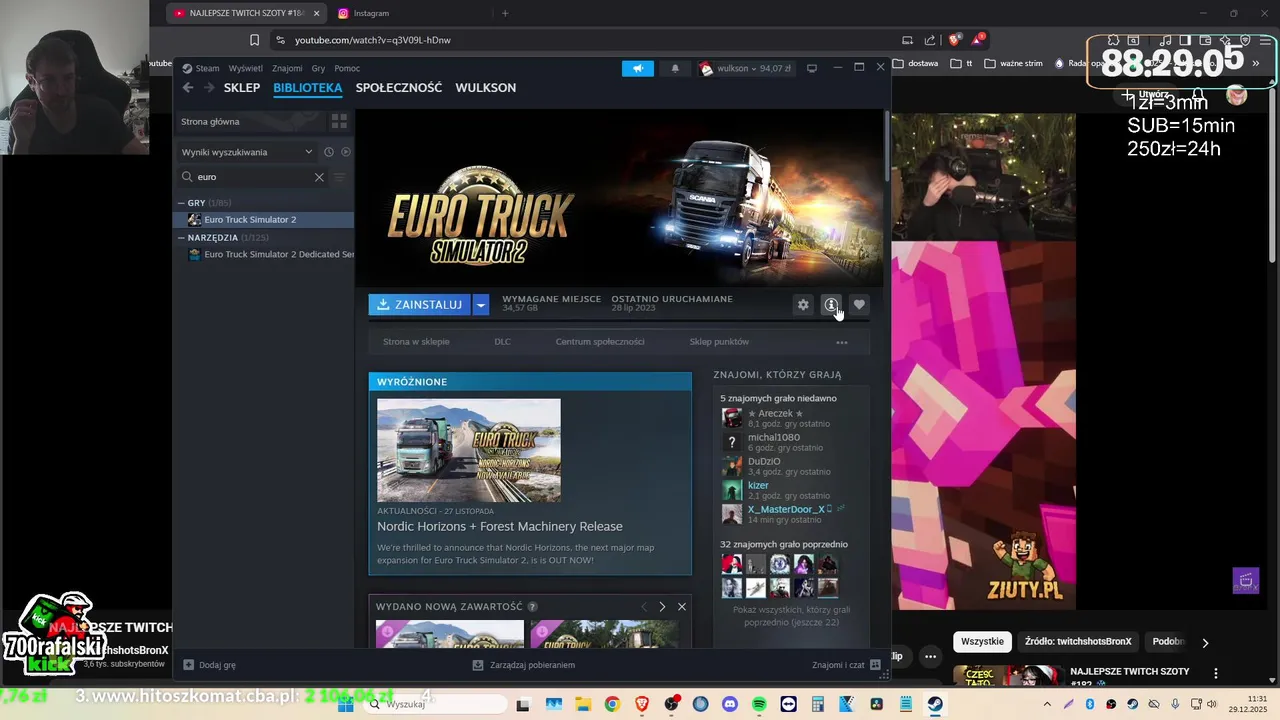Screen dimensions: 1280x720
Task: Select Euro Truck Simulator 2 in game list
Action: 265,219
